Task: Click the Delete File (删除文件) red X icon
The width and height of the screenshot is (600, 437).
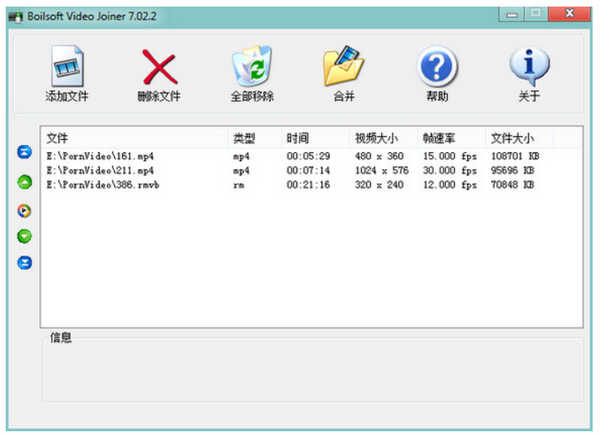Action: point(159,67)
